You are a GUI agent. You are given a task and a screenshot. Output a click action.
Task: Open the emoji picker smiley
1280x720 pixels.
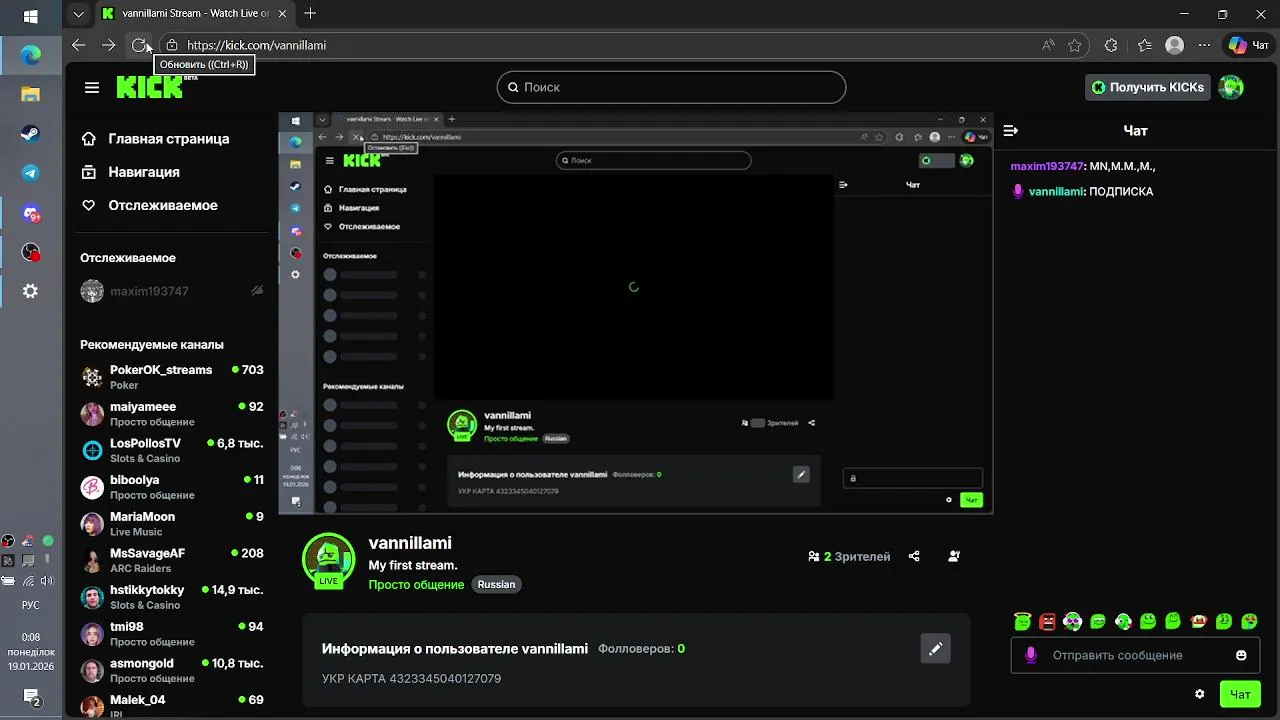tap(1241, 655)
